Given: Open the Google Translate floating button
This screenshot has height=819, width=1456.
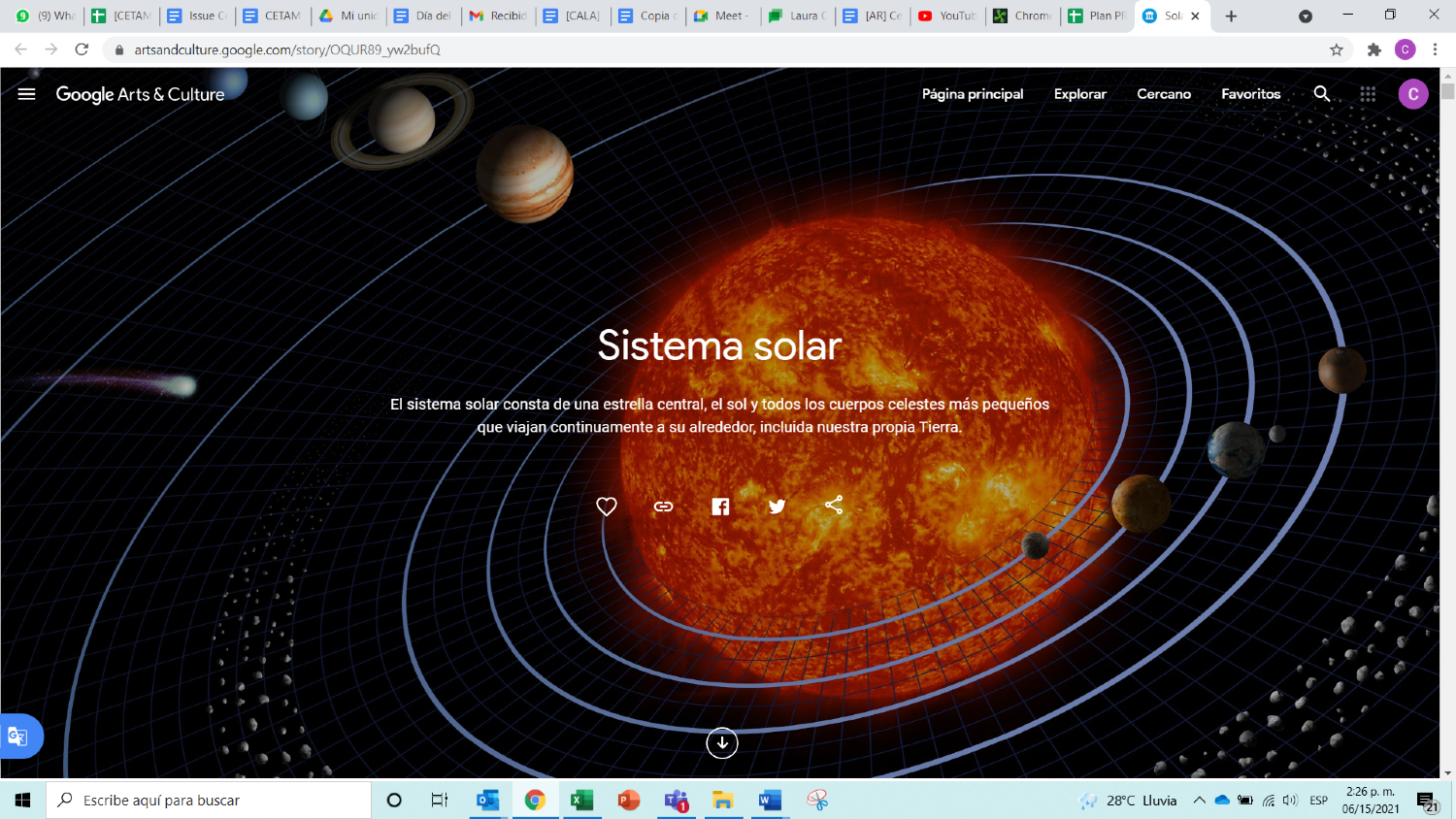Looking at the screenshot, I should click(x=19, y=737).
